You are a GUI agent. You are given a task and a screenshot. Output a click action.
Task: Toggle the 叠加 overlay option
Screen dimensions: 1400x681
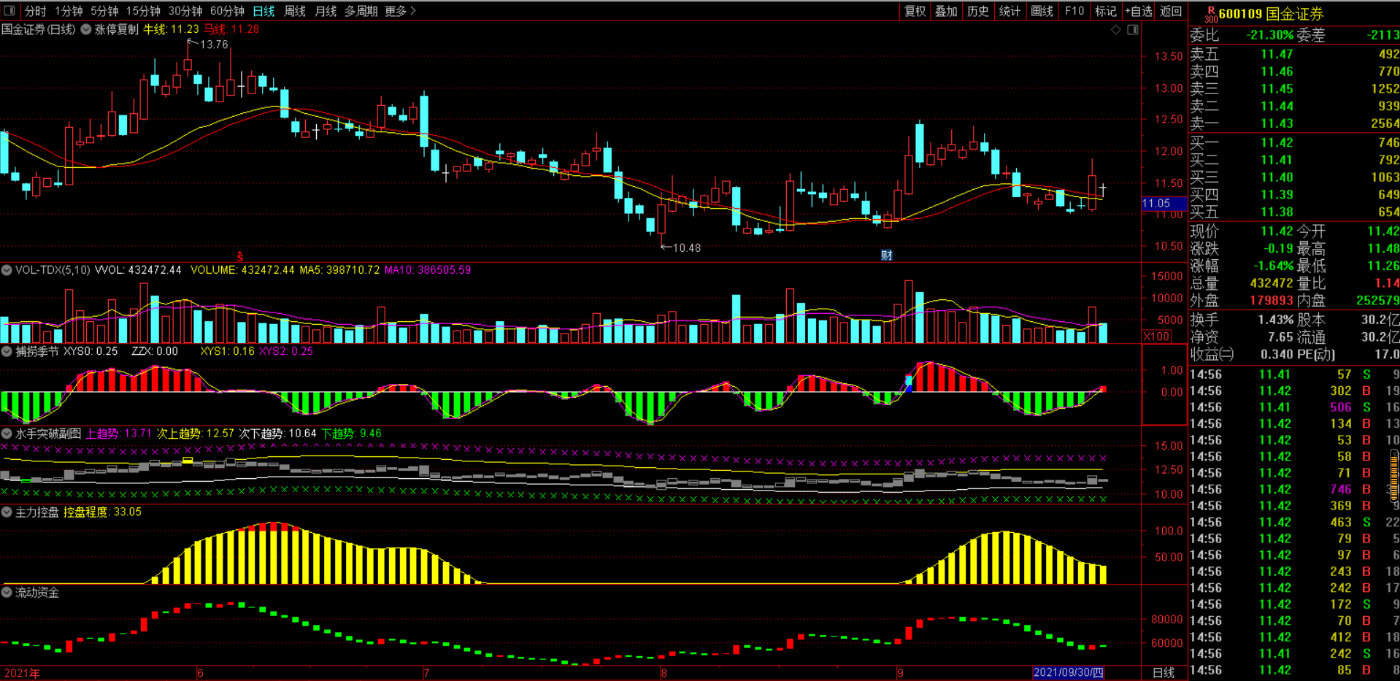click(x=946, y=11)
